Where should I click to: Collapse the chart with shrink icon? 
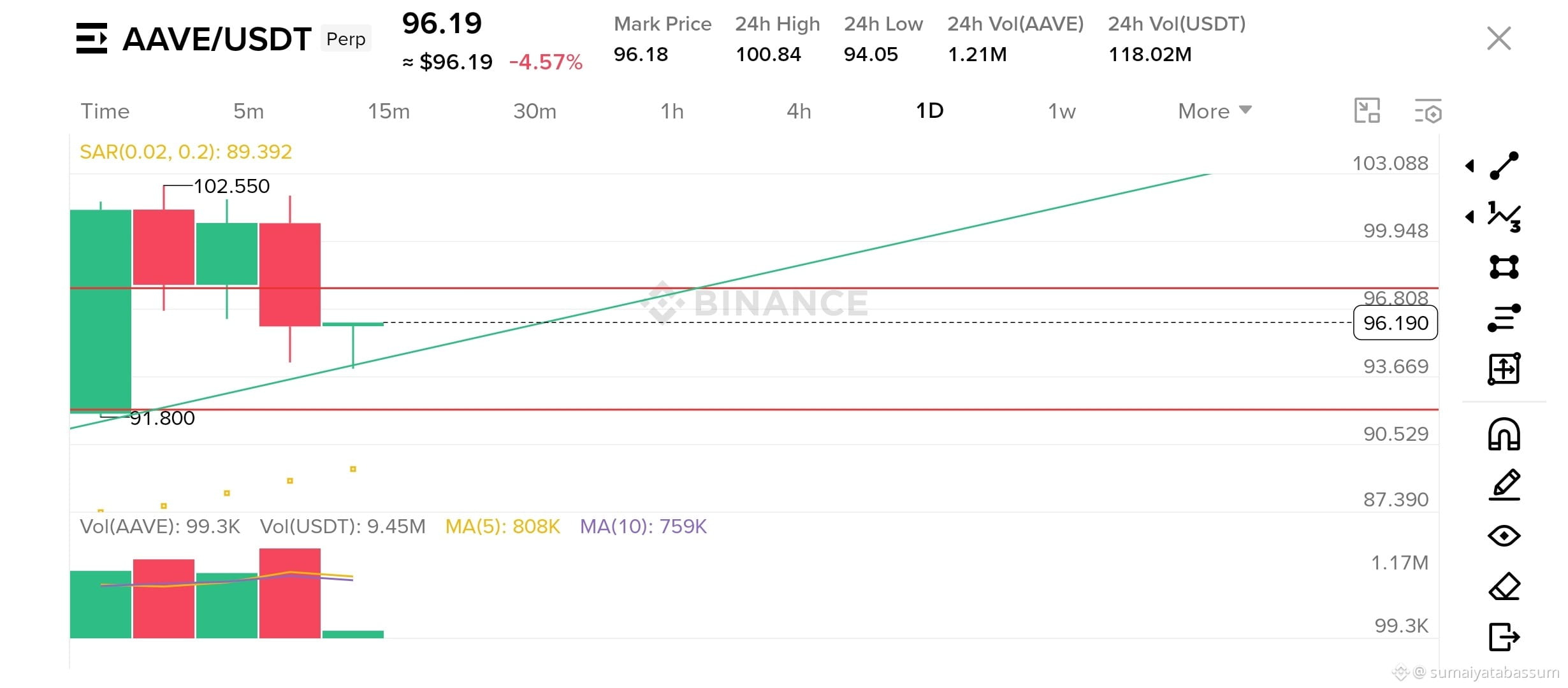tap(1367, 111)
